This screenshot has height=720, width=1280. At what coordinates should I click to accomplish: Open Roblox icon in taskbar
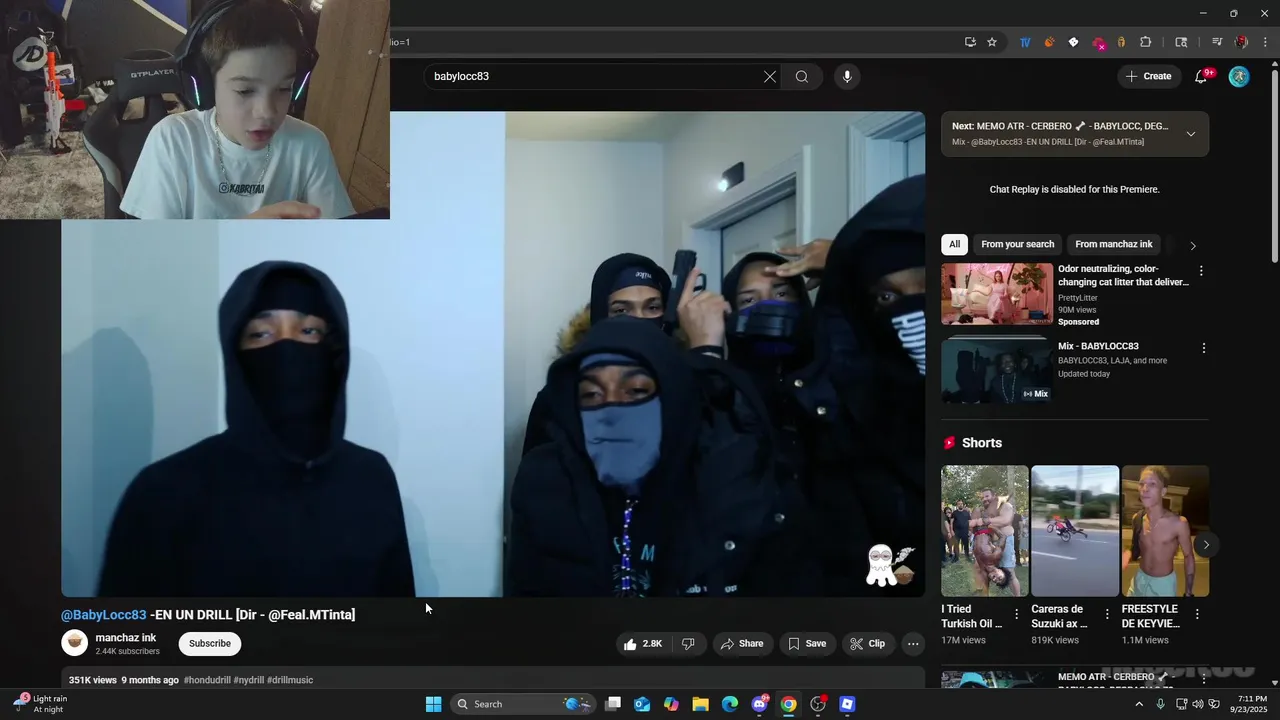coord(847,704)
